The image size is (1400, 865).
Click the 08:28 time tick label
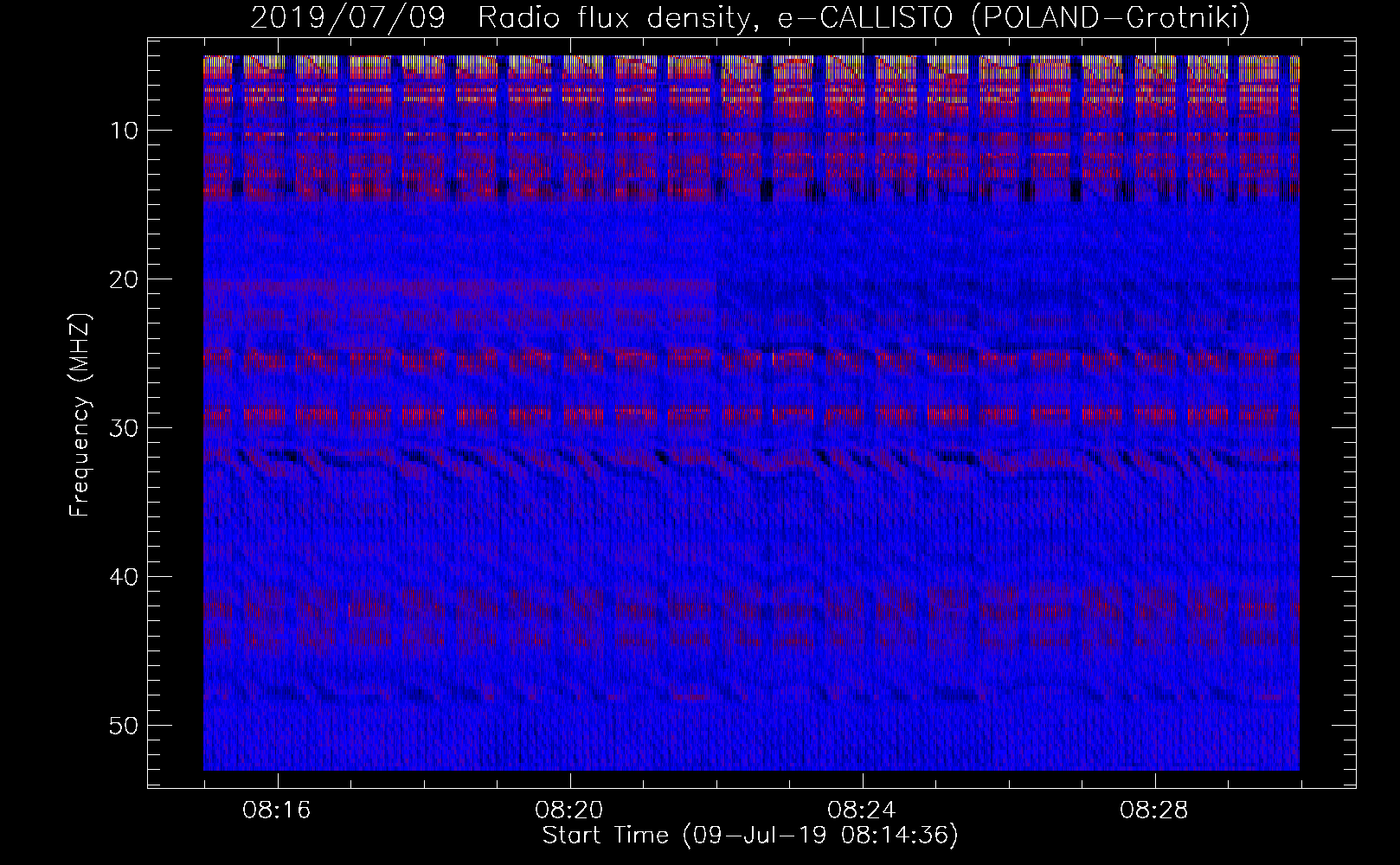[x=1154, y=811]
